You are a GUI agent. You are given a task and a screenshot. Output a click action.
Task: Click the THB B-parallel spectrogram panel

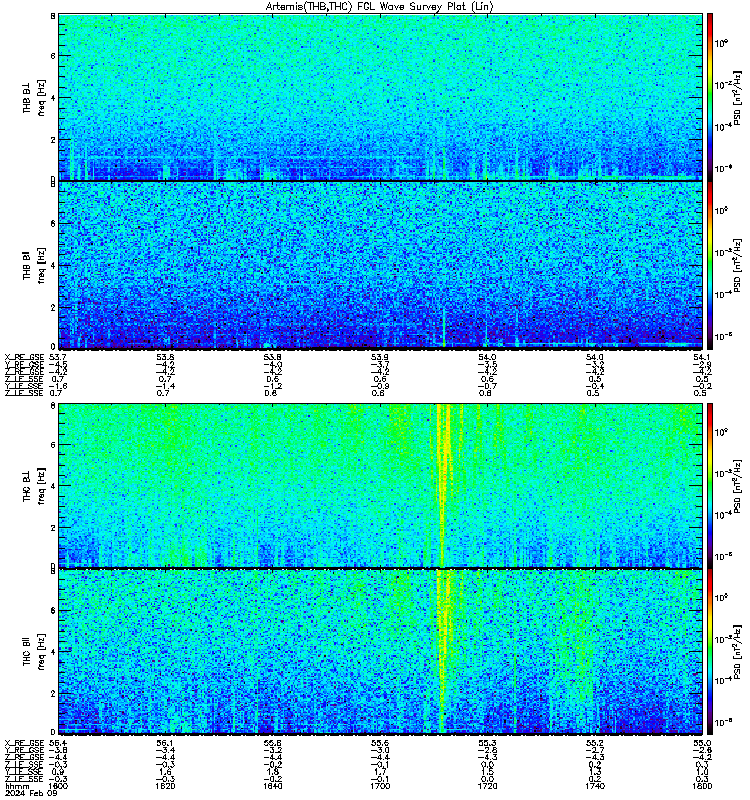pos(381,265)
